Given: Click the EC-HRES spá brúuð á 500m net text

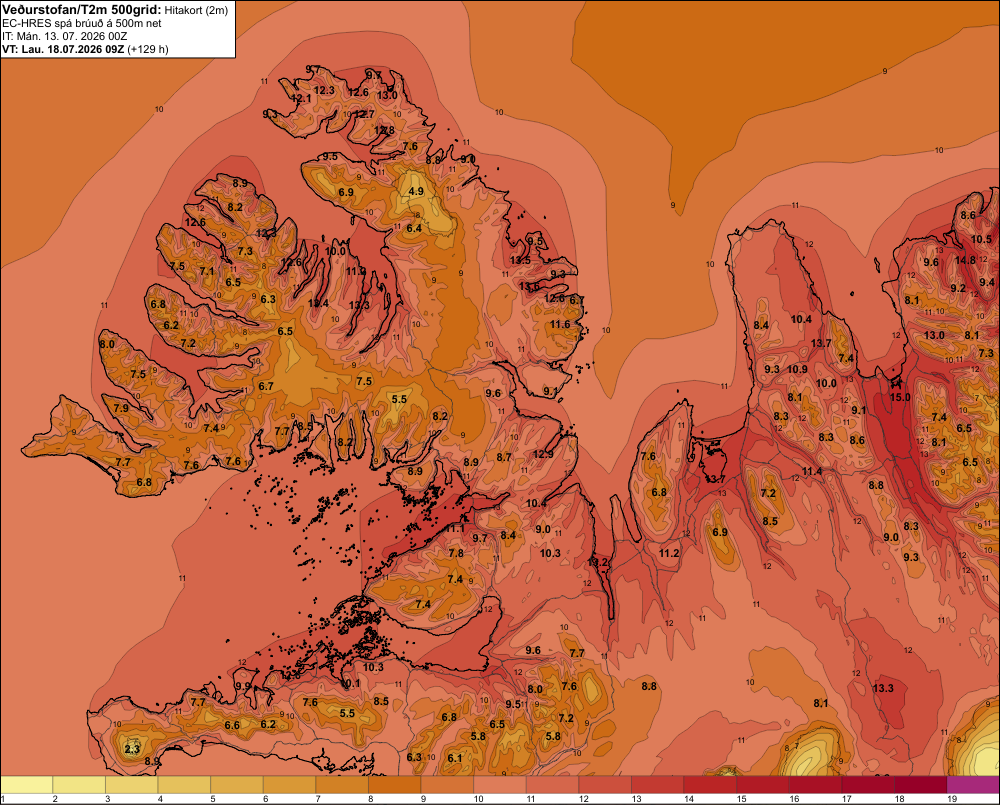Looking at the screenshot, I should 82,24.
